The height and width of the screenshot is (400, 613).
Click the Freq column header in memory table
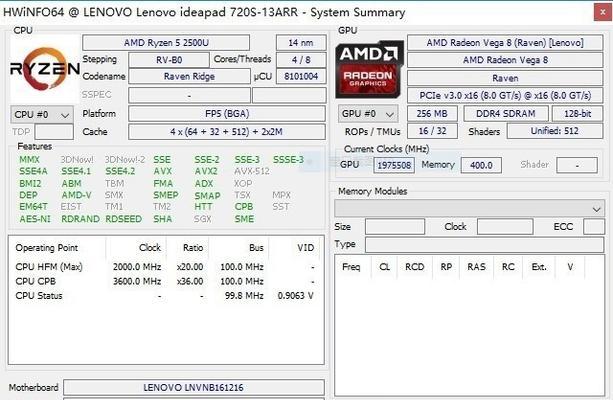(351, 267)
